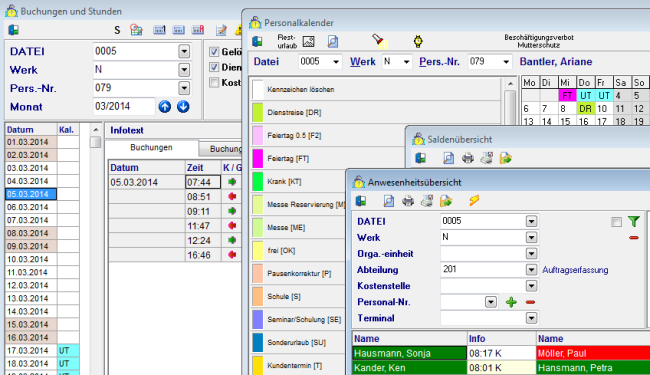Click exit-door icon in Anwesenheitsübersicht toolbar

[x=361, y=201]
